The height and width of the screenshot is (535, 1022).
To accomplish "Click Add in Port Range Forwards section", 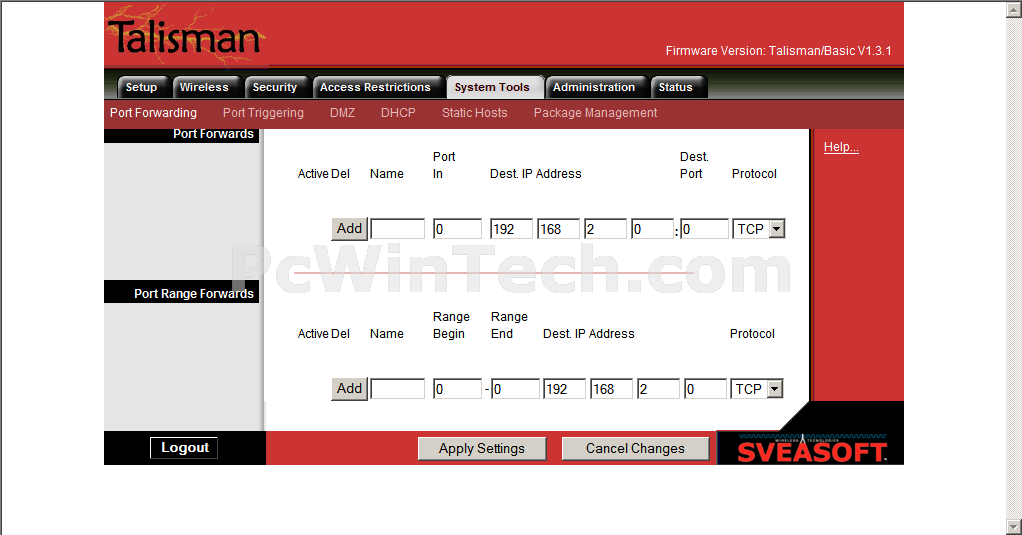I will click(349, 389).
